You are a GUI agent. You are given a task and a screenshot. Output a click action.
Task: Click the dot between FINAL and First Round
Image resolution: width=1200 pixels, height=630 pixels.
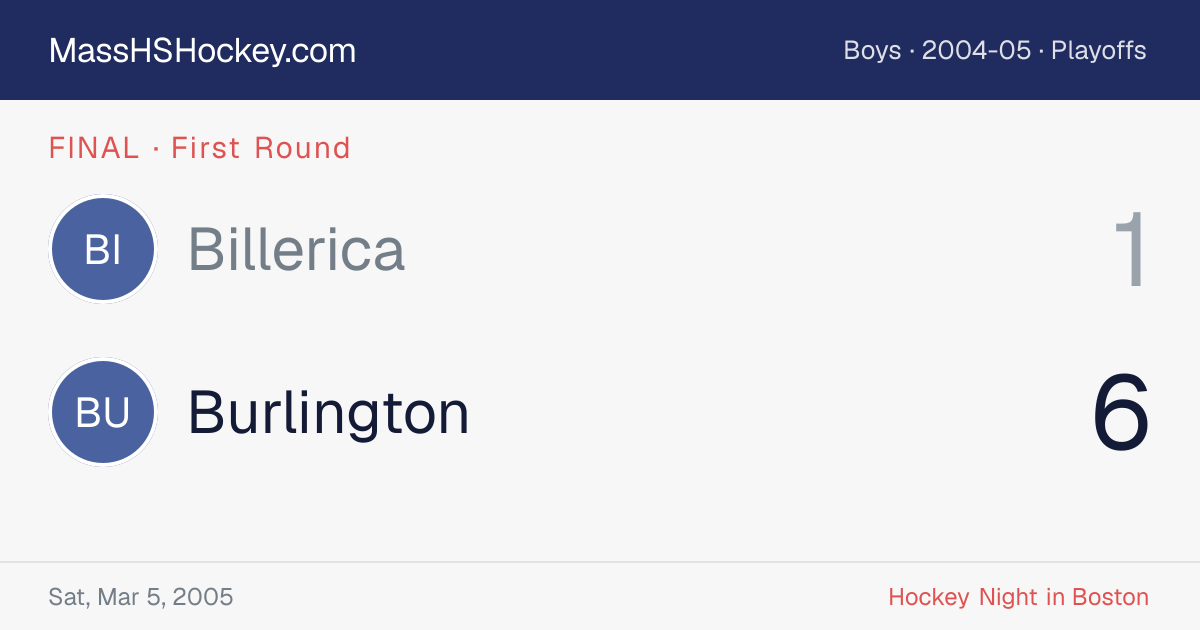[x=156, y=149]
